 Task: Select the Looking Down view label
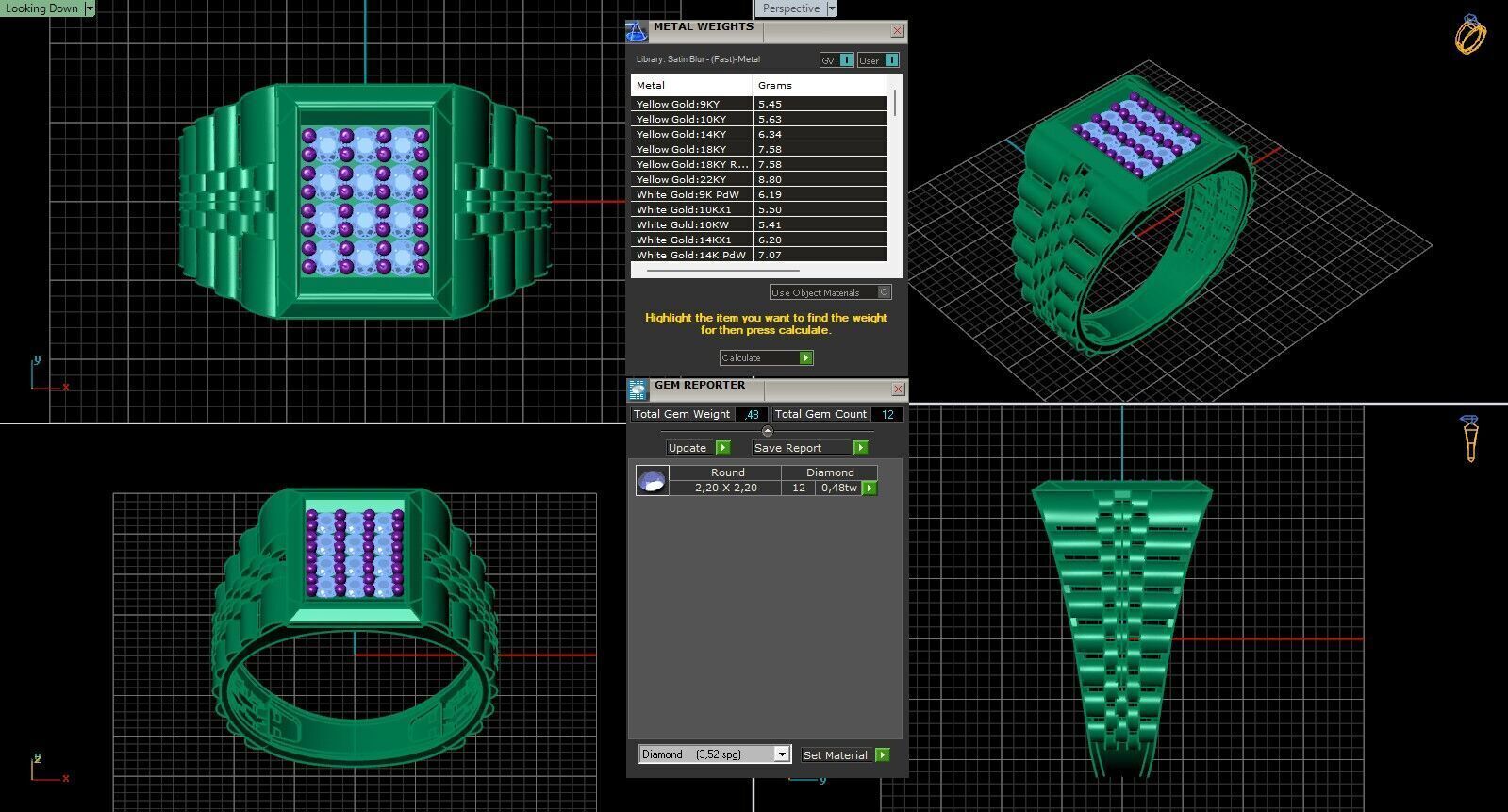42,8
